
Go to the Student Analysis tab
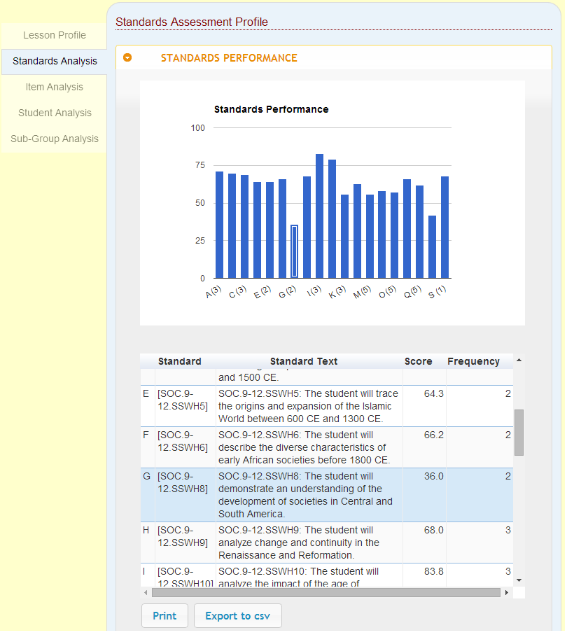tap(54, 113)
